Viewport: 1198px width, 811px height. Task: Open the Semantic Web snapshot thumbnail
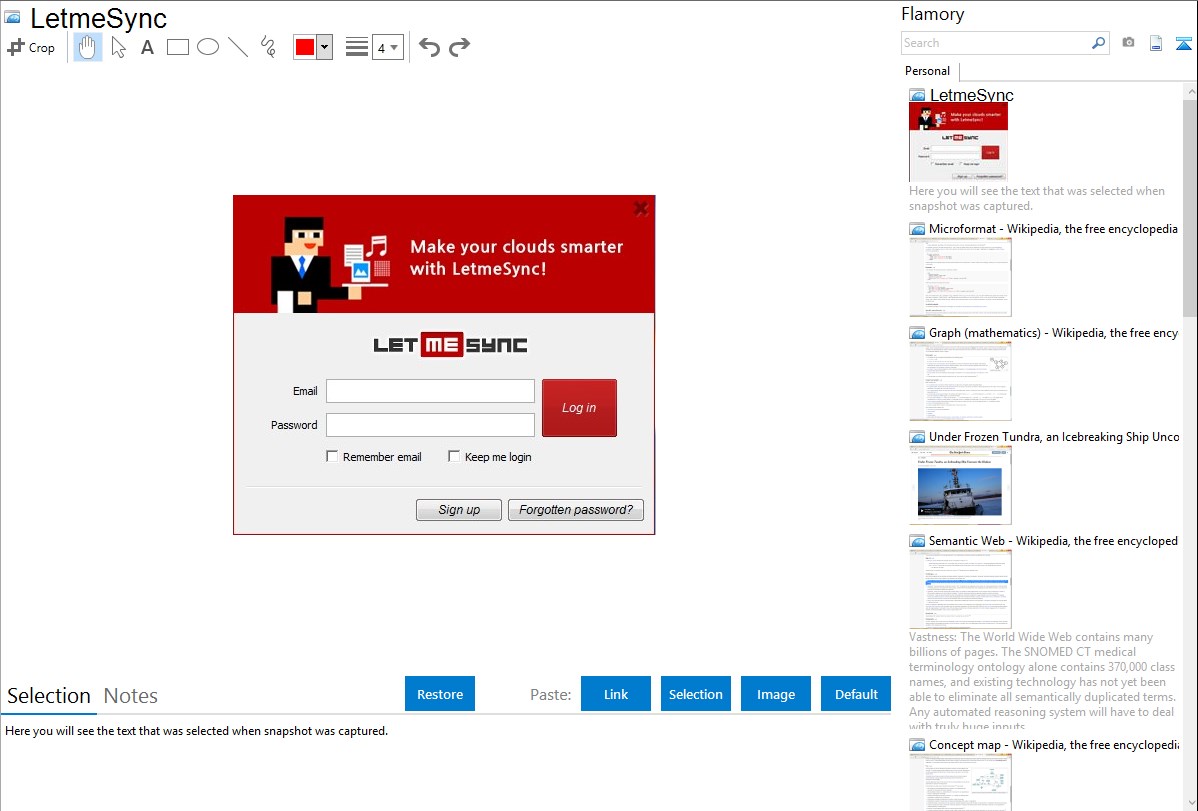point(960,589)
